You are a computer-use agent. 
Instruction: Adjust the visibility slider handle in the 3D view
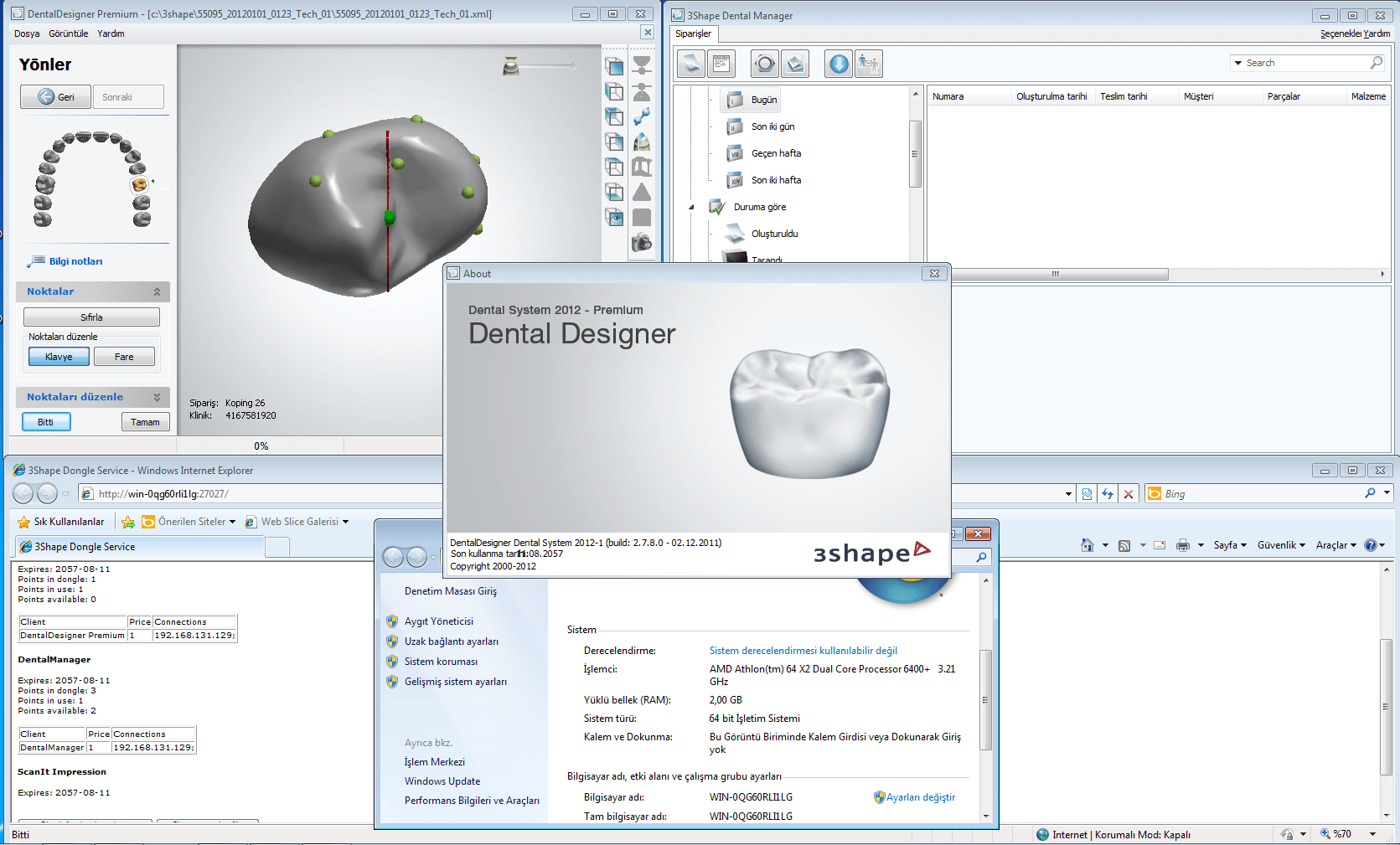572,65
